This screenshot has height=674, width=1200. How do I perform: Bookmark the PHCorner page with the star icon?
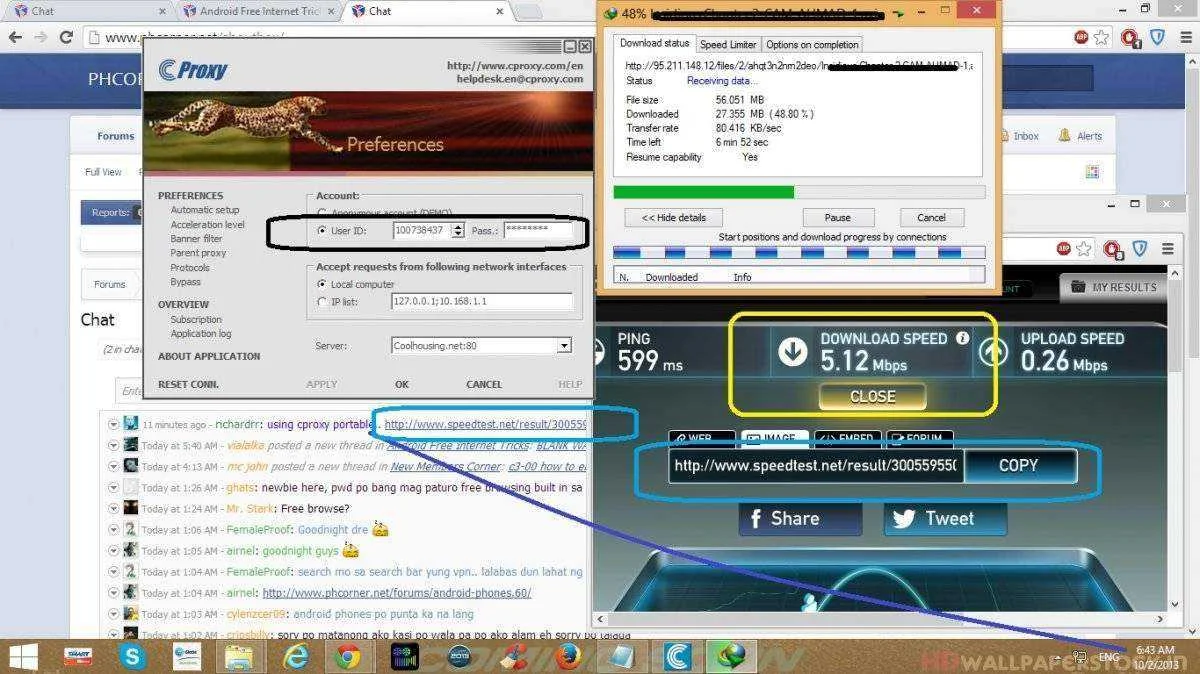point(1102,37)
